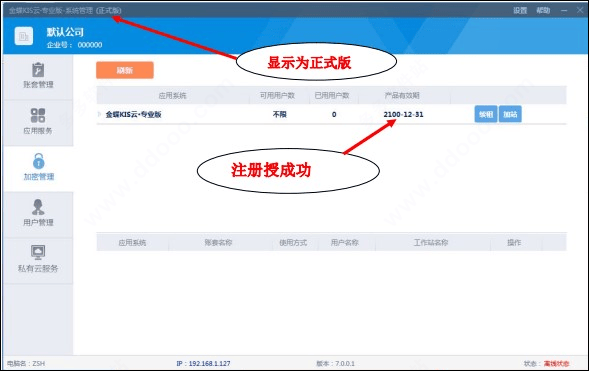Click the 使用方式 column header
Image resolution: width=589 pixels, height=371 pixels.
pos(293,243)
